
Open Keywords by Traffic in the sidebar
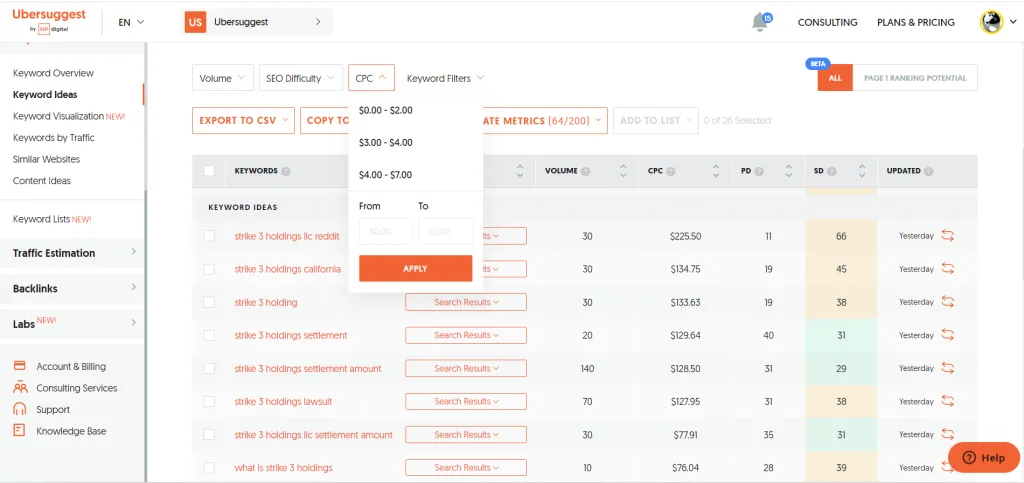(x=54, y=137)
